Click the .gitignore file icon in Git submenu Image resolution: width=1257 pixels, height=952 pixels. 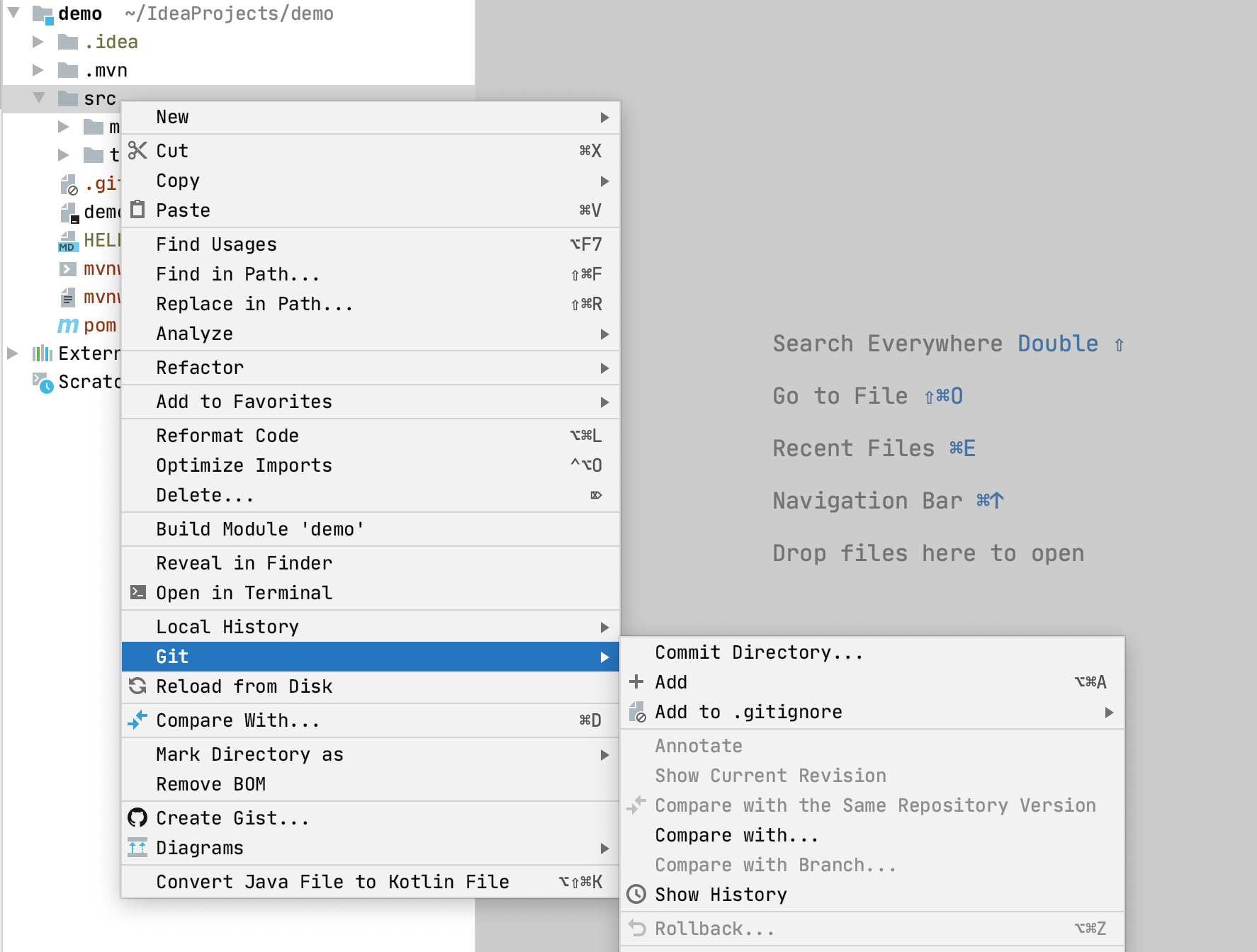[637, 712]
